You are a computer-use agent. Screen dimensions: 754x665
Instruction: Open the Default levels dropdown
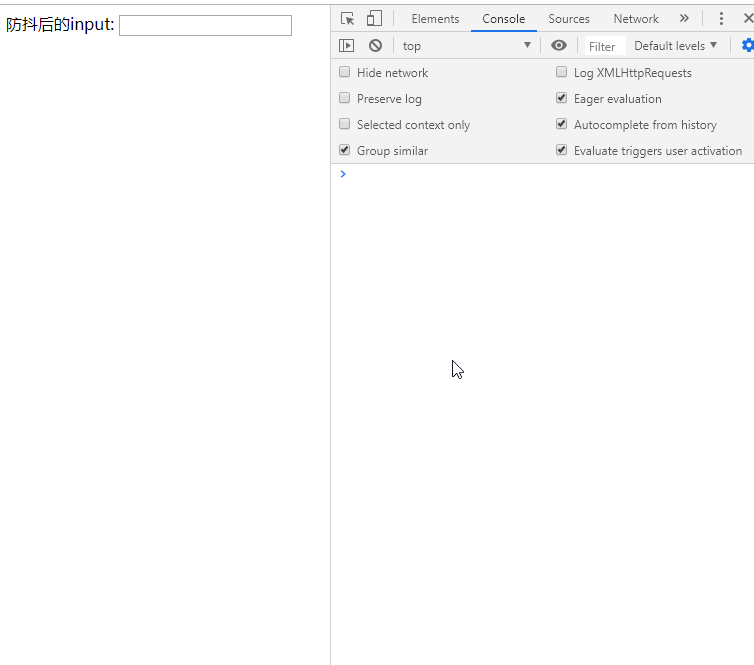point(676,46)
